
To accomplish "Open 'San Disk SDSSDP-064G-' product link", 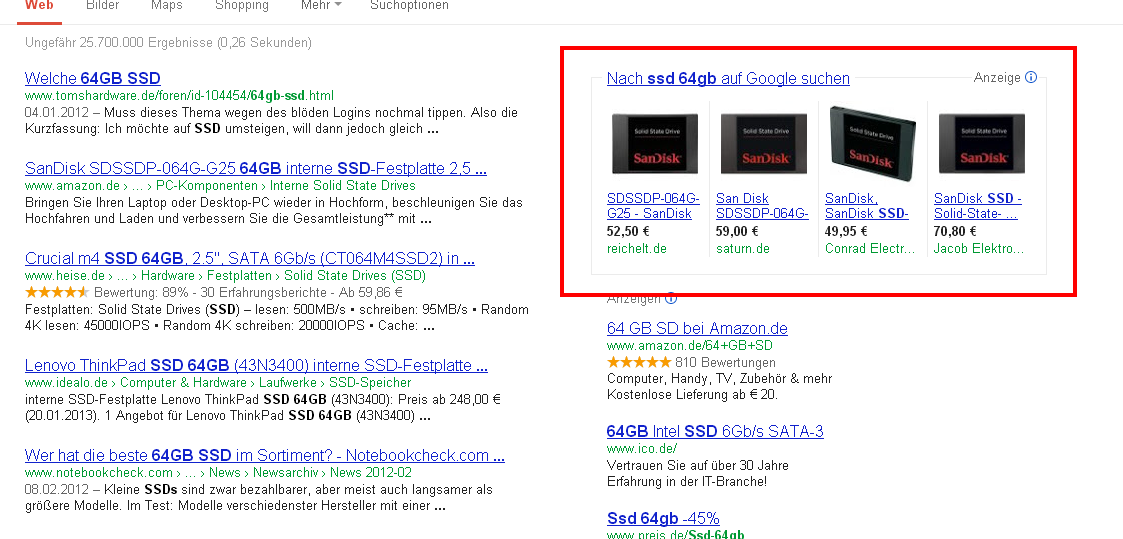I will click(x=762, y=206).
